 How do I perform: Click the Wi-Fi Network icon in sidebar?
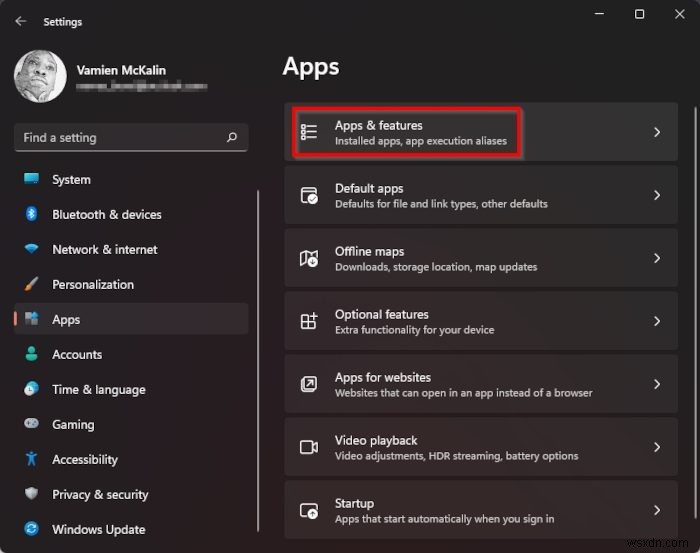tap(31, 249)
